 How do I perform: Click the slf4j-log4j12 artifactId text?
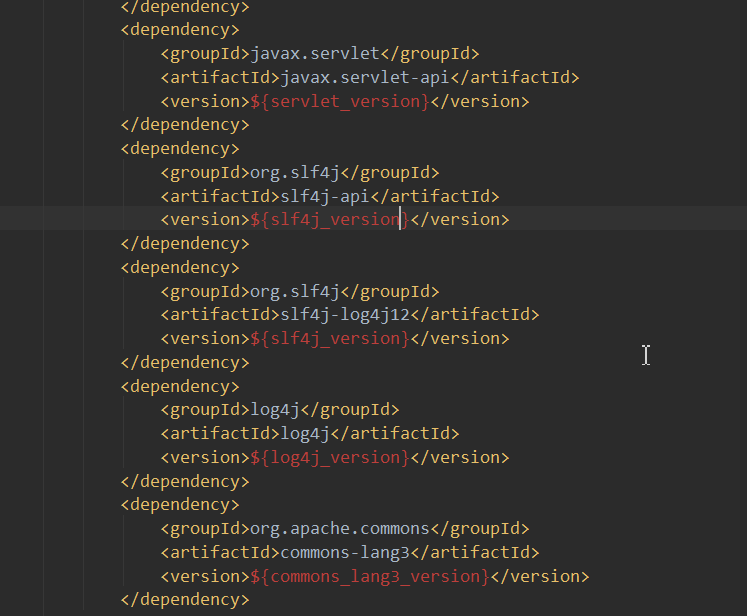pos(345,314)
